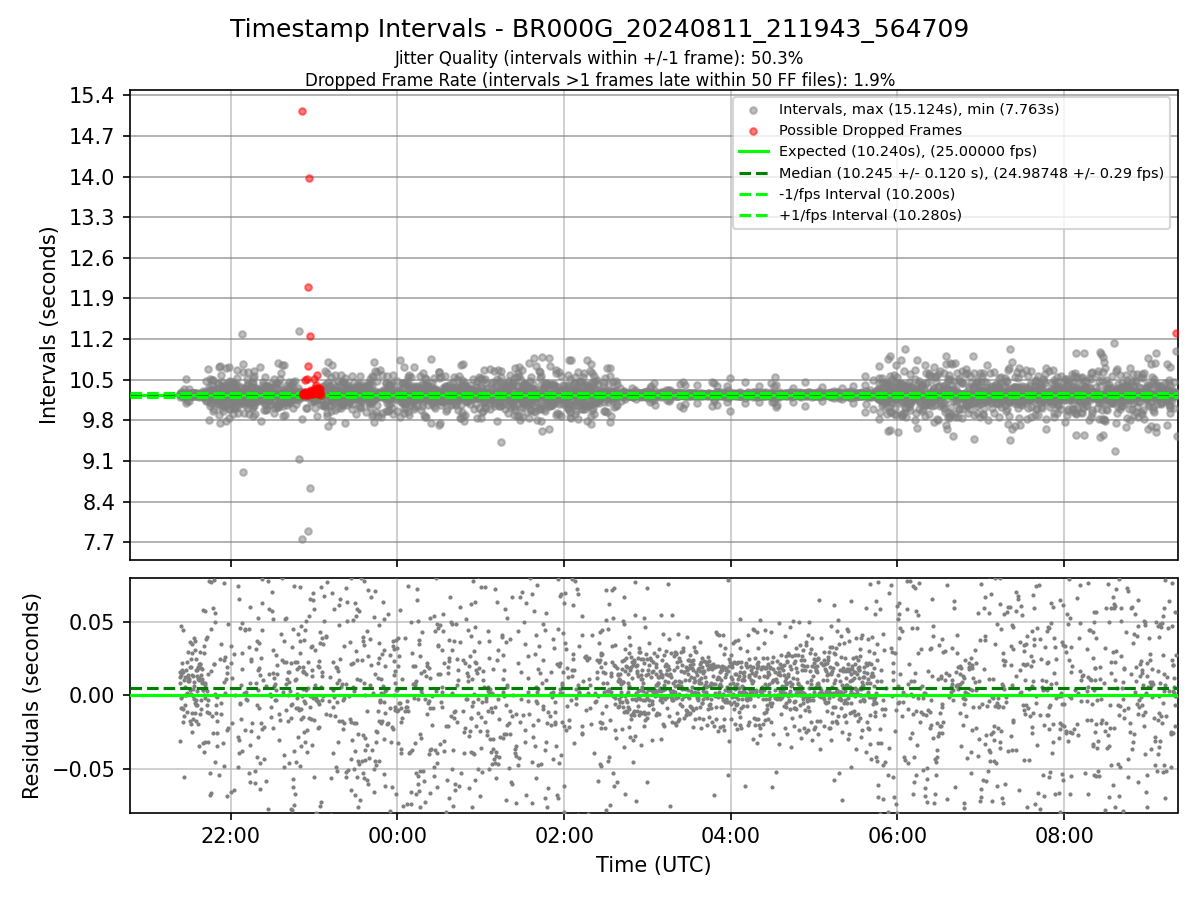Click the '00:00' x-axis tick label
This screenshot has width=1200, height=900.
point(397,837)
